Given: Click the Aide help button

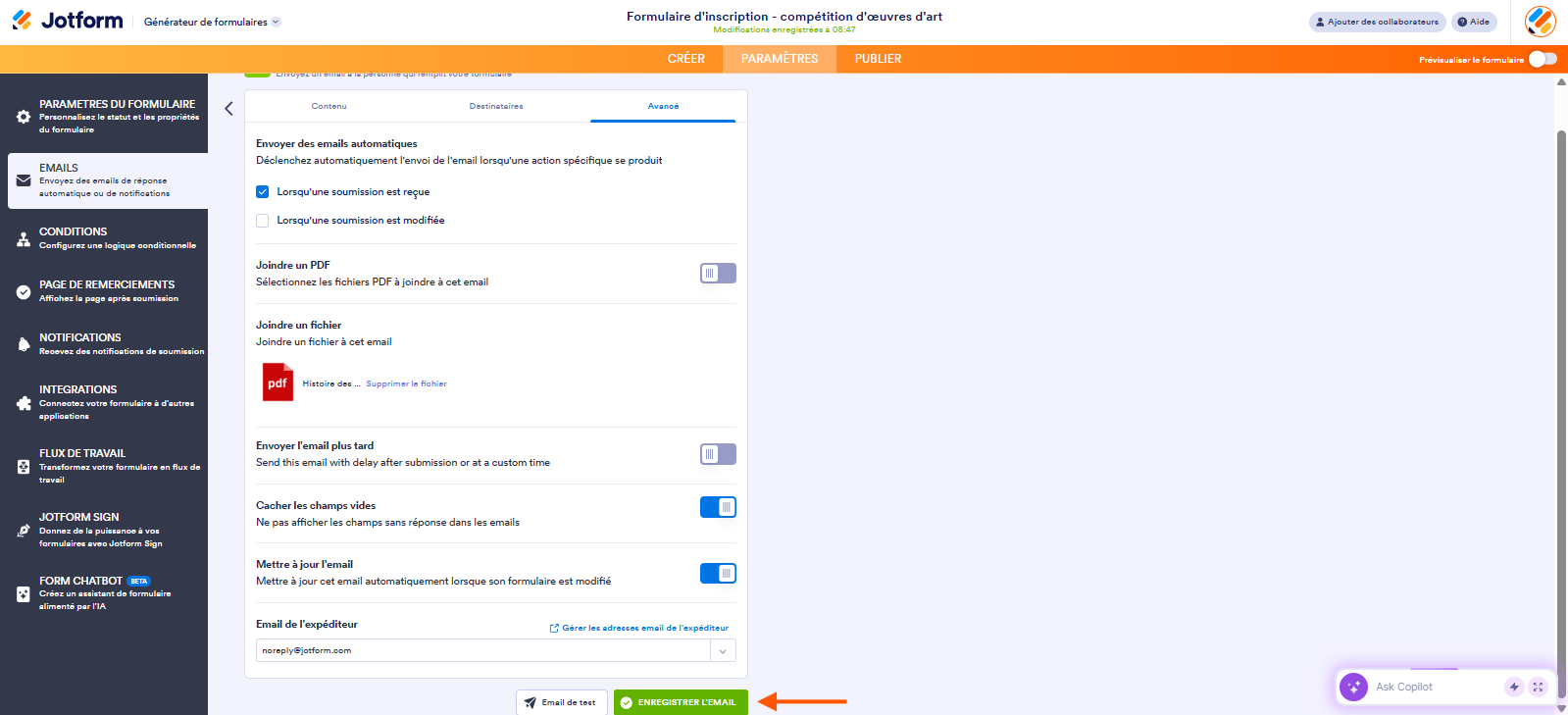Looking at the screenshot, I should point(1474,22).
